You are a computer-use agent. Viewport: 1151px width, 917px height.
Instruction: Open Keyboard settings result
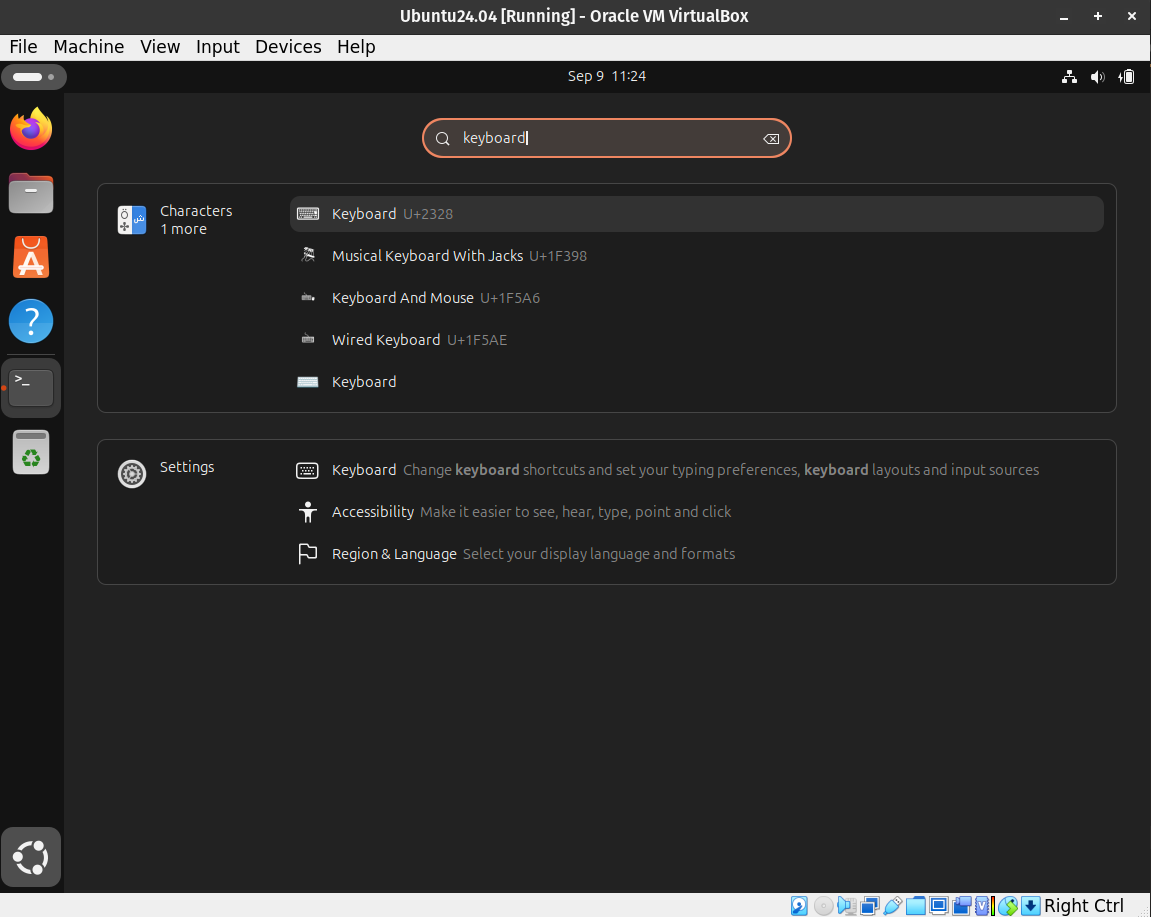coord(364,470)
